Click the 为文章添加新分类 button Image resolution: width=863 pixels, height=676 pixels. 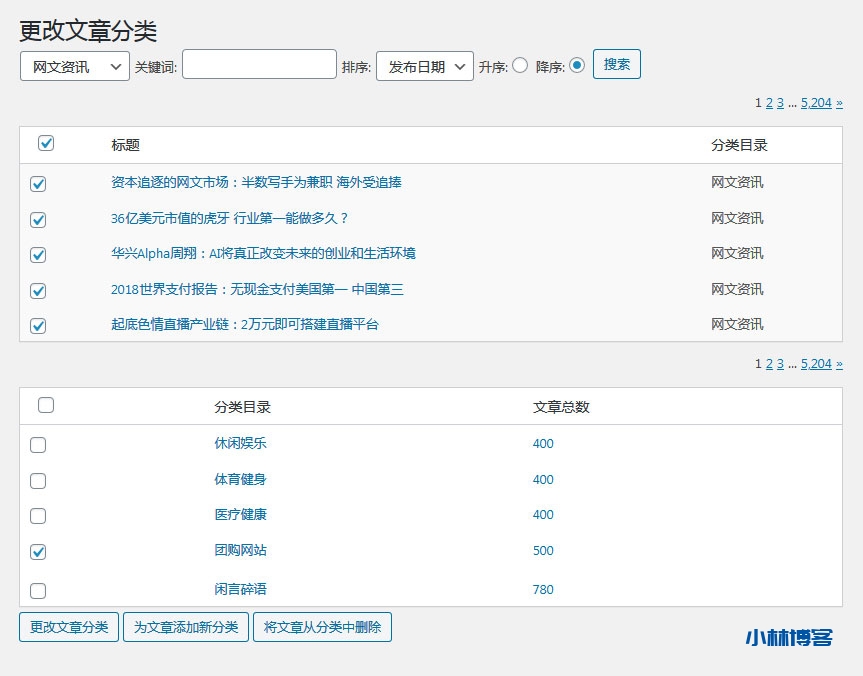click(185, 627)
